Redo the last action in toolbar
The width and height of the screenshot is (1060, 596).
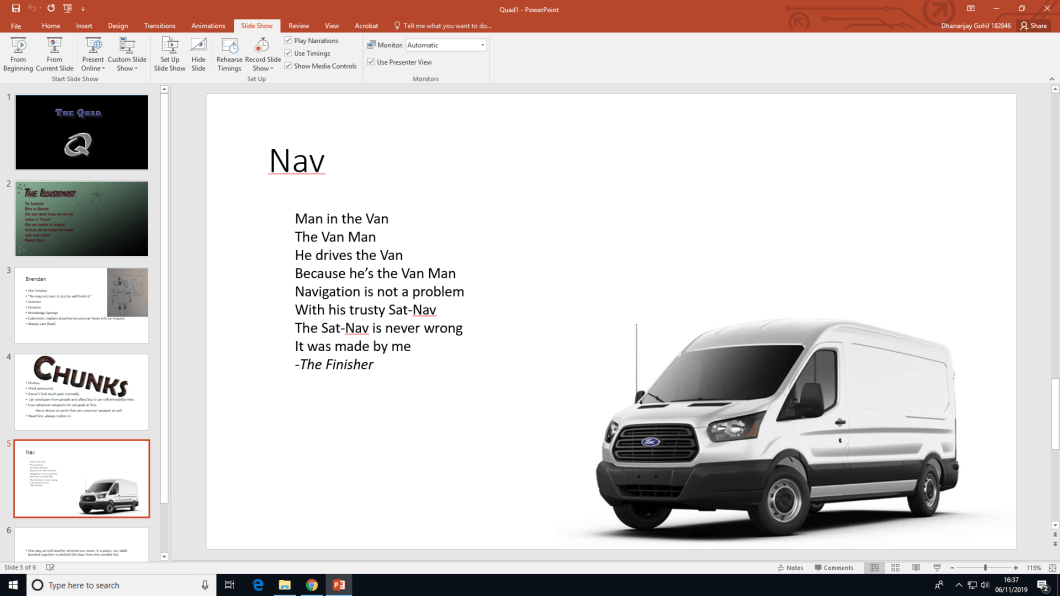click(x=51, y=9)
